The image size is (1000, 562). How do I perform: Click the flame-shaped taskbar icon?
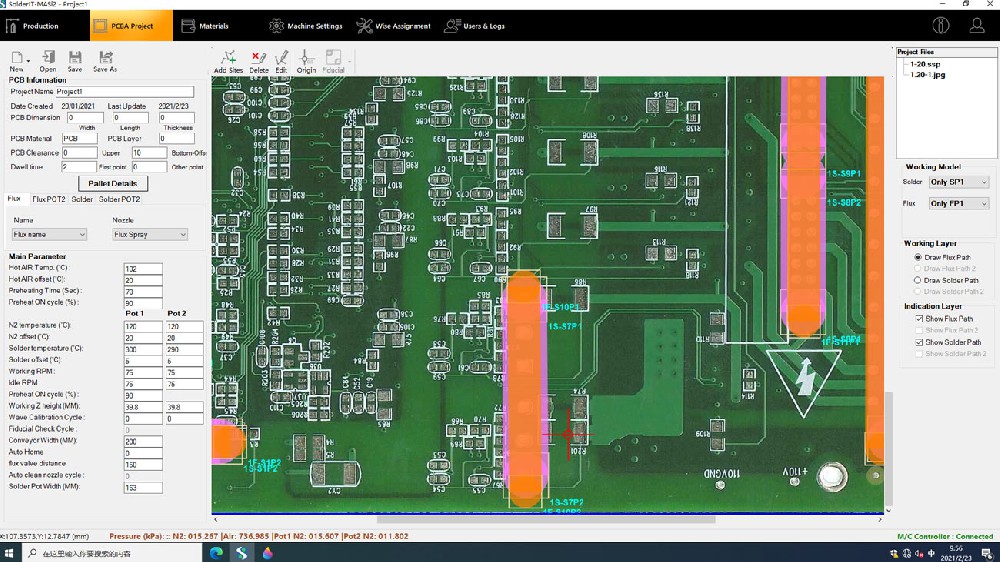(267, 553)
